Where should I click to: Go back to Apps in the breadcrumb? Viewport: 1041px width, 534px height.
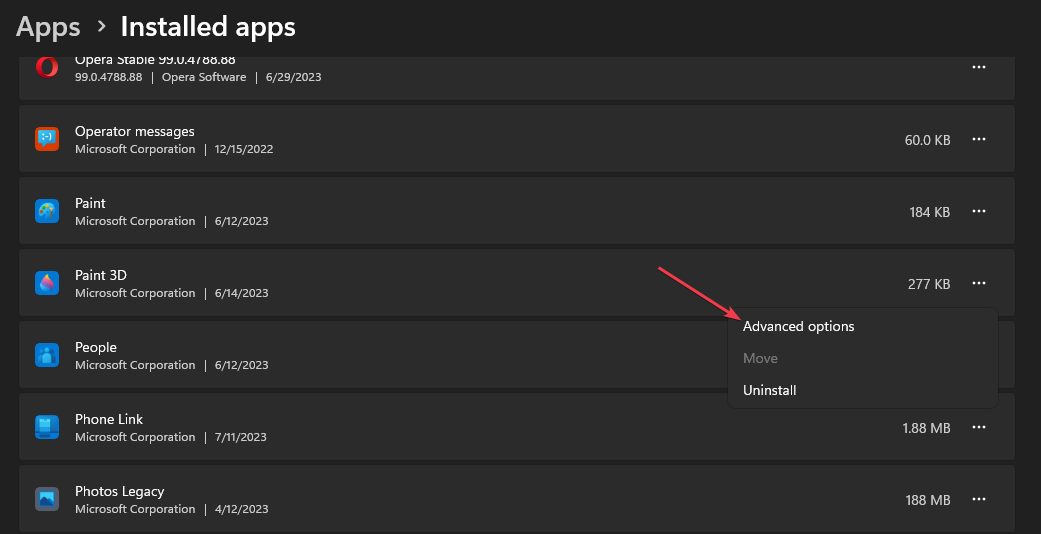tap(48, 27)
